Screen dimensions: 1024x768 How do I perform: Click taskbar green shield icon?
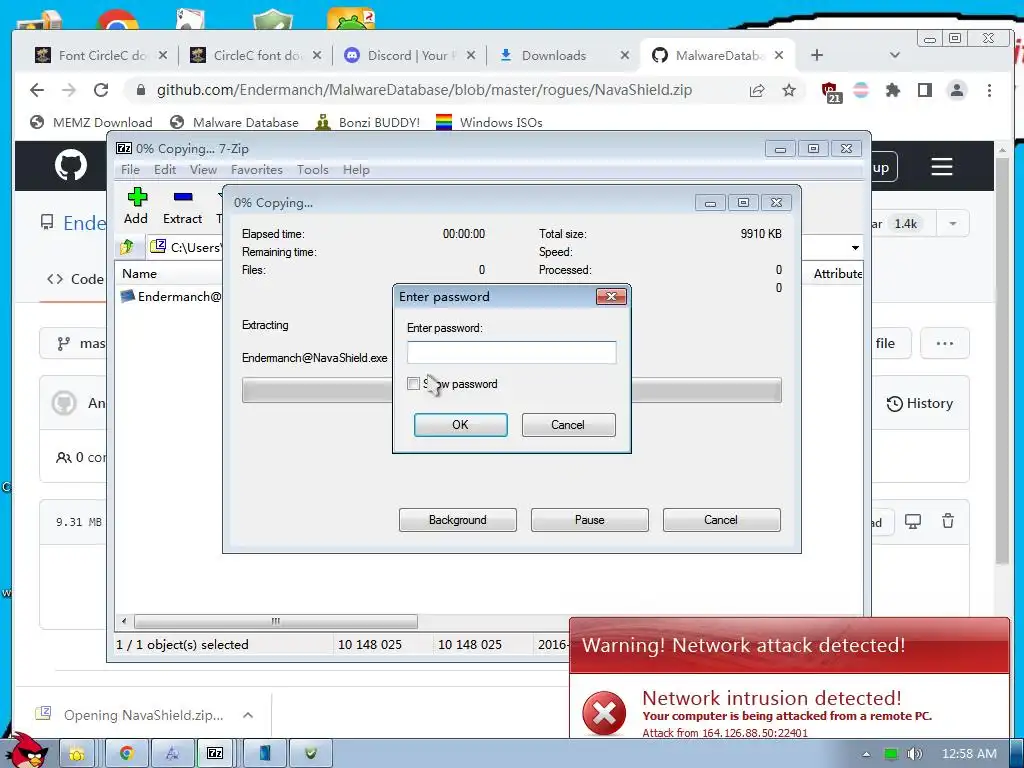click(x=311, y=754)
